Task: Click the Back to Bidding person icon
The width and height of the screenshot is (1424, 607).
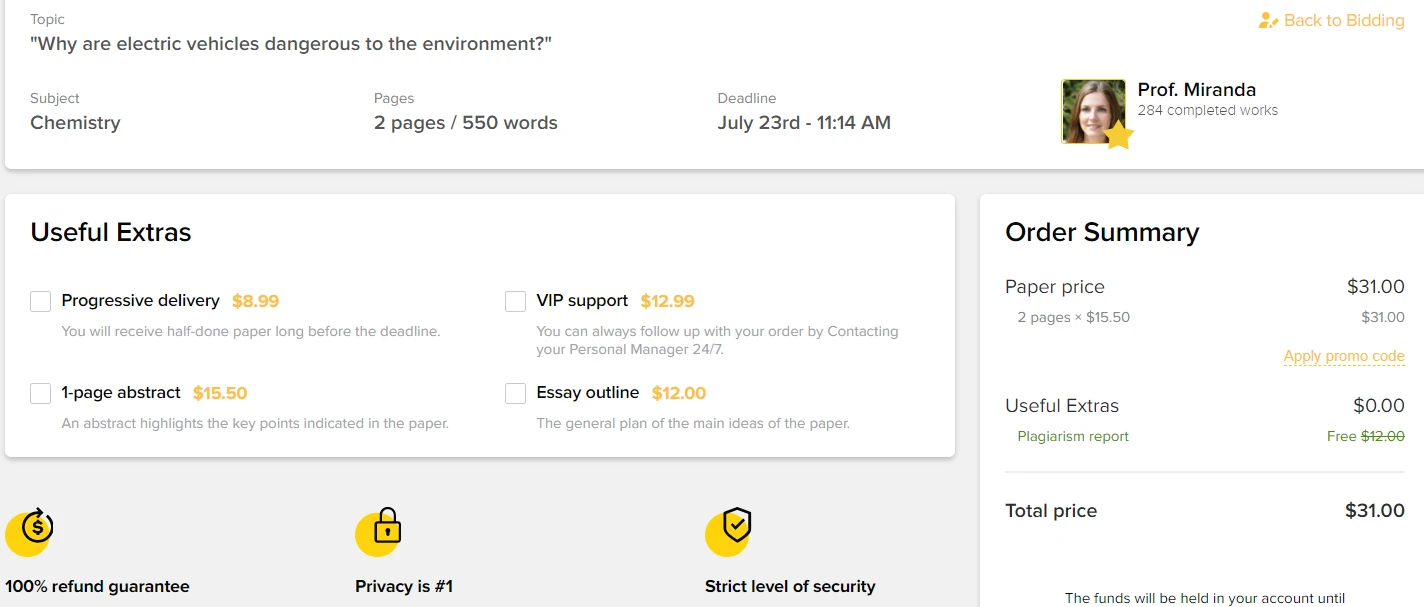Action: tap(1268, 21)
